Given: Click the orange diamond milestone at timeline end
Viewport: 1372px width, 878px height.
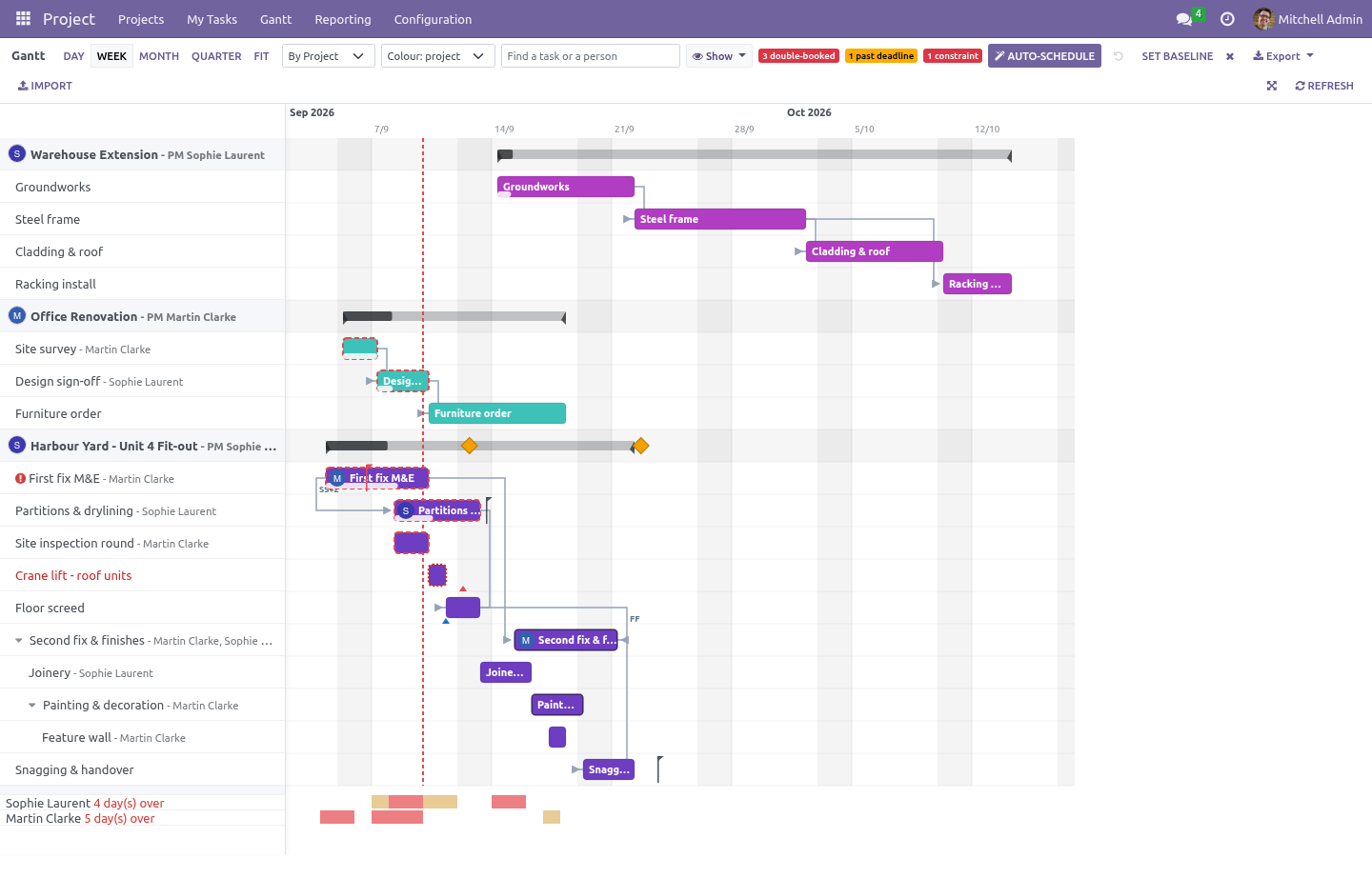Looking at the screenshot, I should click(641, 446).
